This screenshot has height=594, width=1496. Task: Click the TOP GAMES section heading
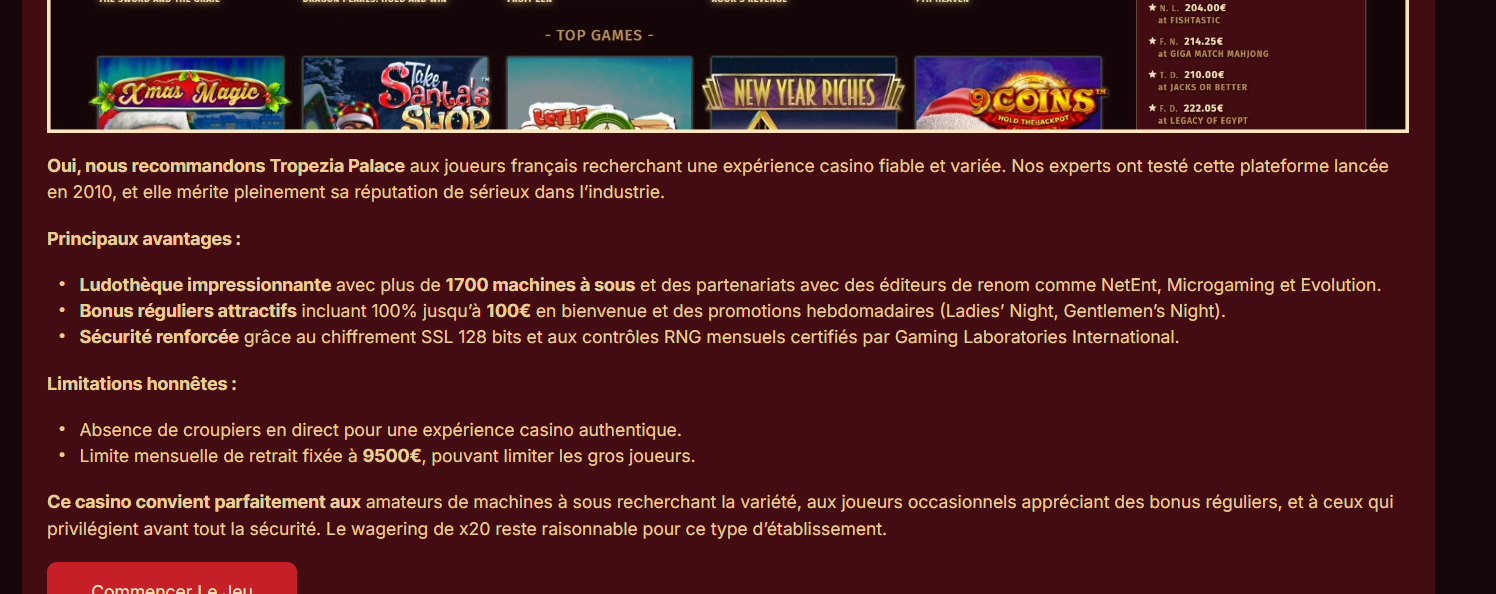point(599,35)
